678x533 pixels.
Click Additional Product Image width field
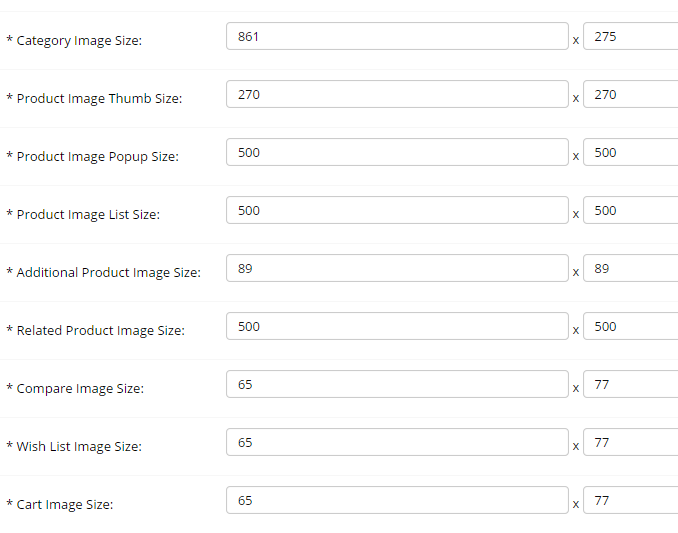point(397,269)
